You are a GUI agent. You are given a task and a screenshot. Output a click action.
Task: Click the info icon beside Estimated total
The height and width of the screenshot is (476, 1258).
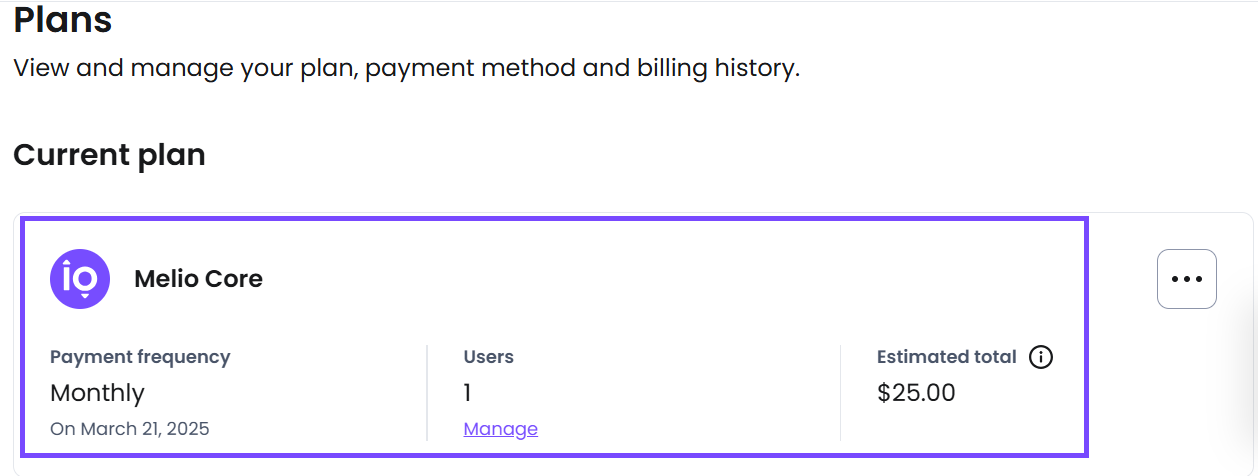(x=1041, y=357)
